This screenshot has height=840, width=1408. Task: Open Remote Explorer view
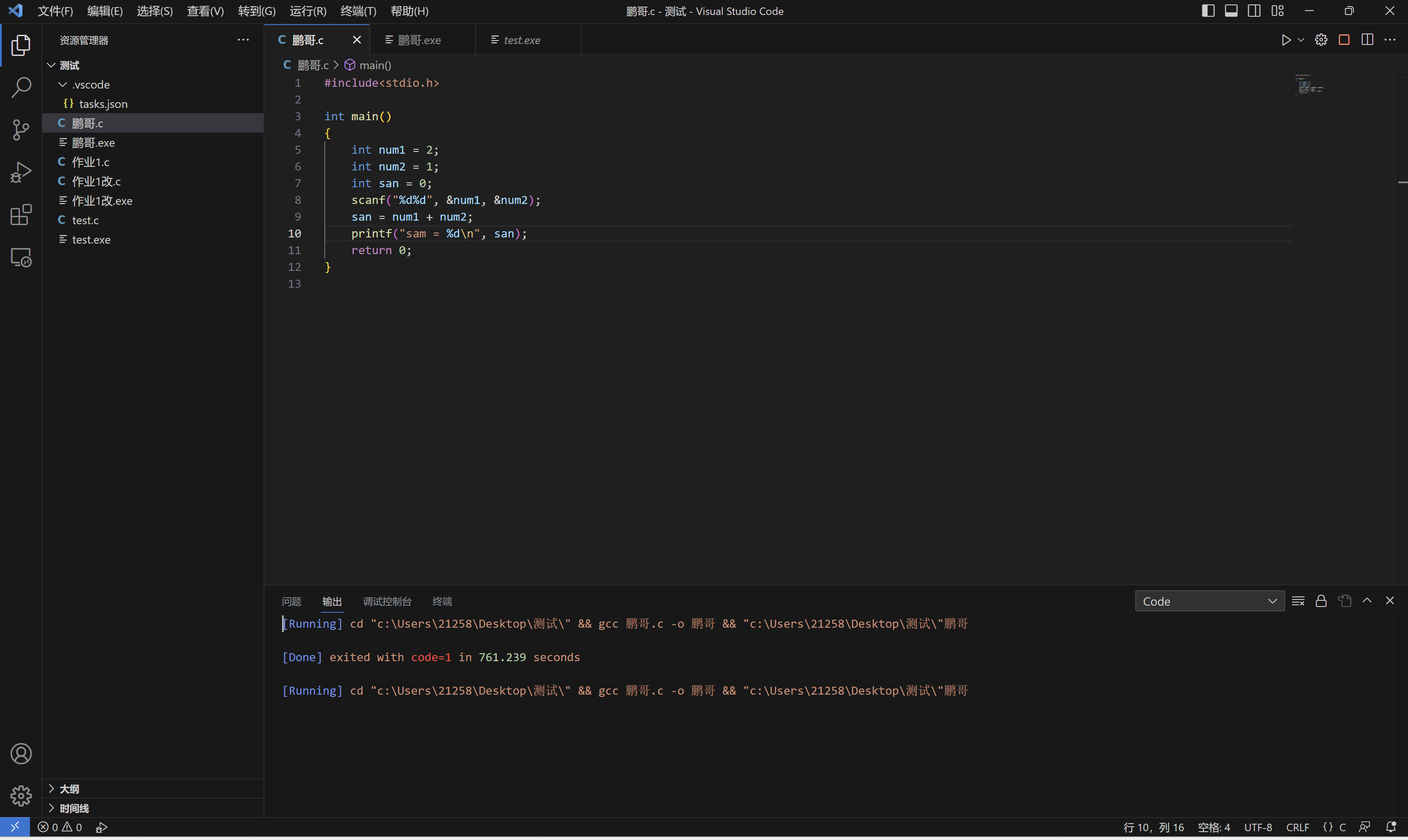coord(21,258)
